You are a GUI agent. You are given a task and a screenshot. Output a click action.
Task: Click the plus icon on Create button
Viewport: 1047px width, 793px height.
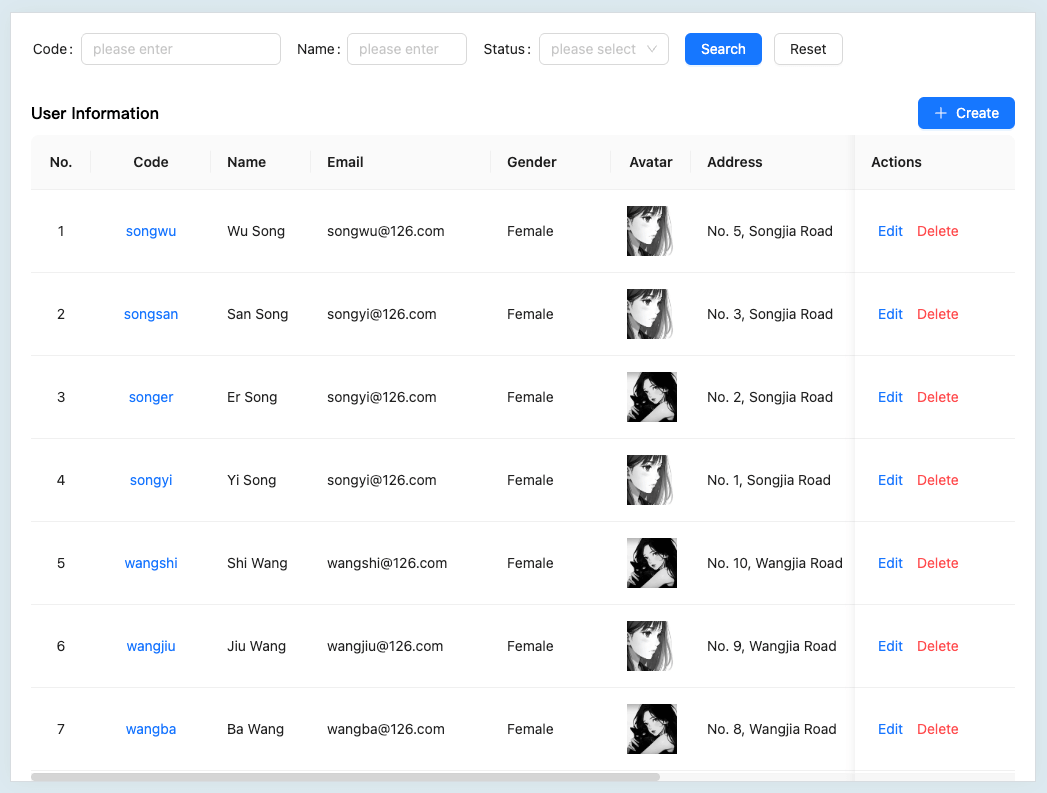pyautogui.click(x=940, y=113)
